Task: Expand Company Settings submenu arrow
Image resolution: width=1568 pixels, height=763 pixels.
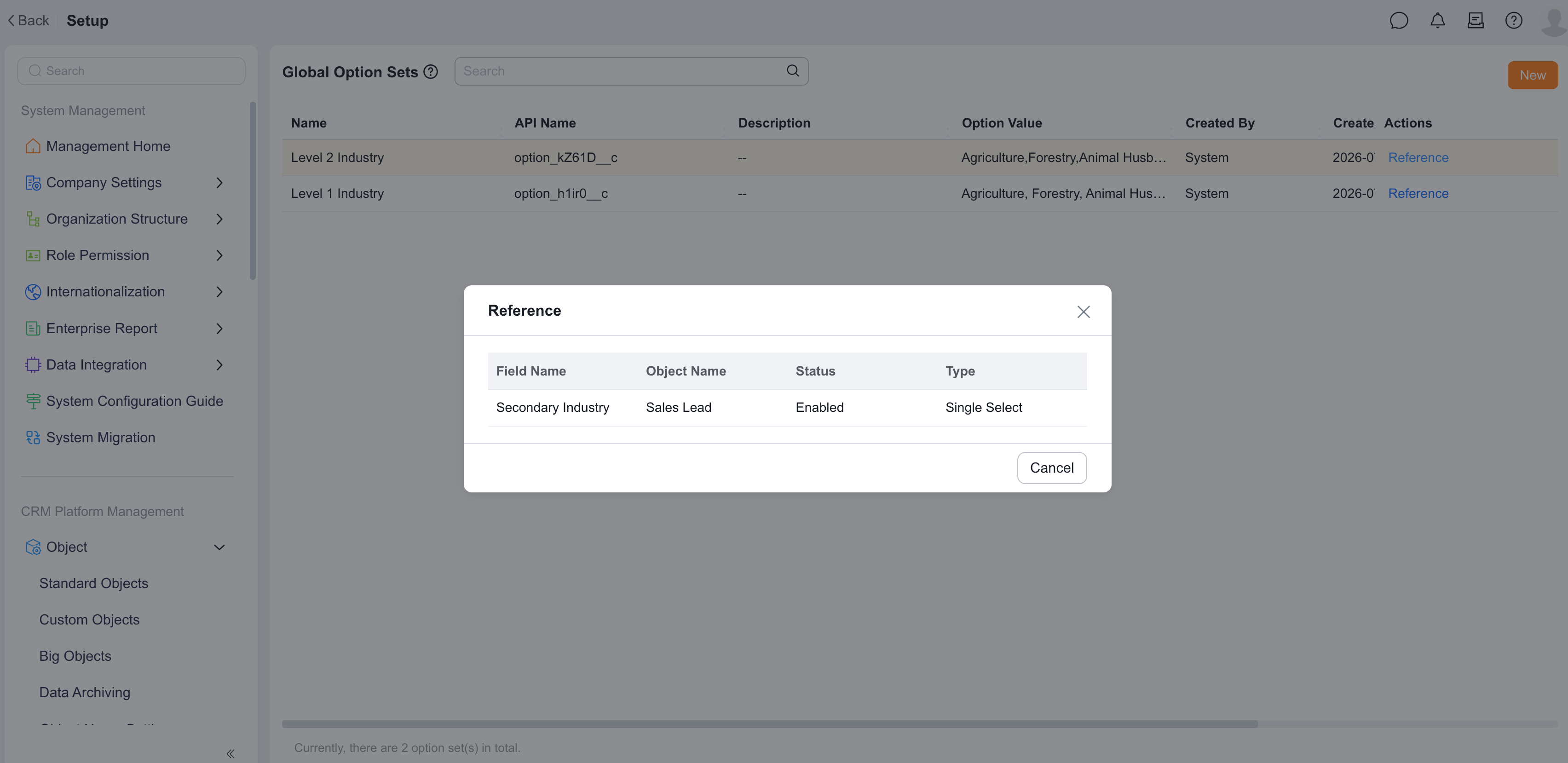Action: tap(220, 183)
